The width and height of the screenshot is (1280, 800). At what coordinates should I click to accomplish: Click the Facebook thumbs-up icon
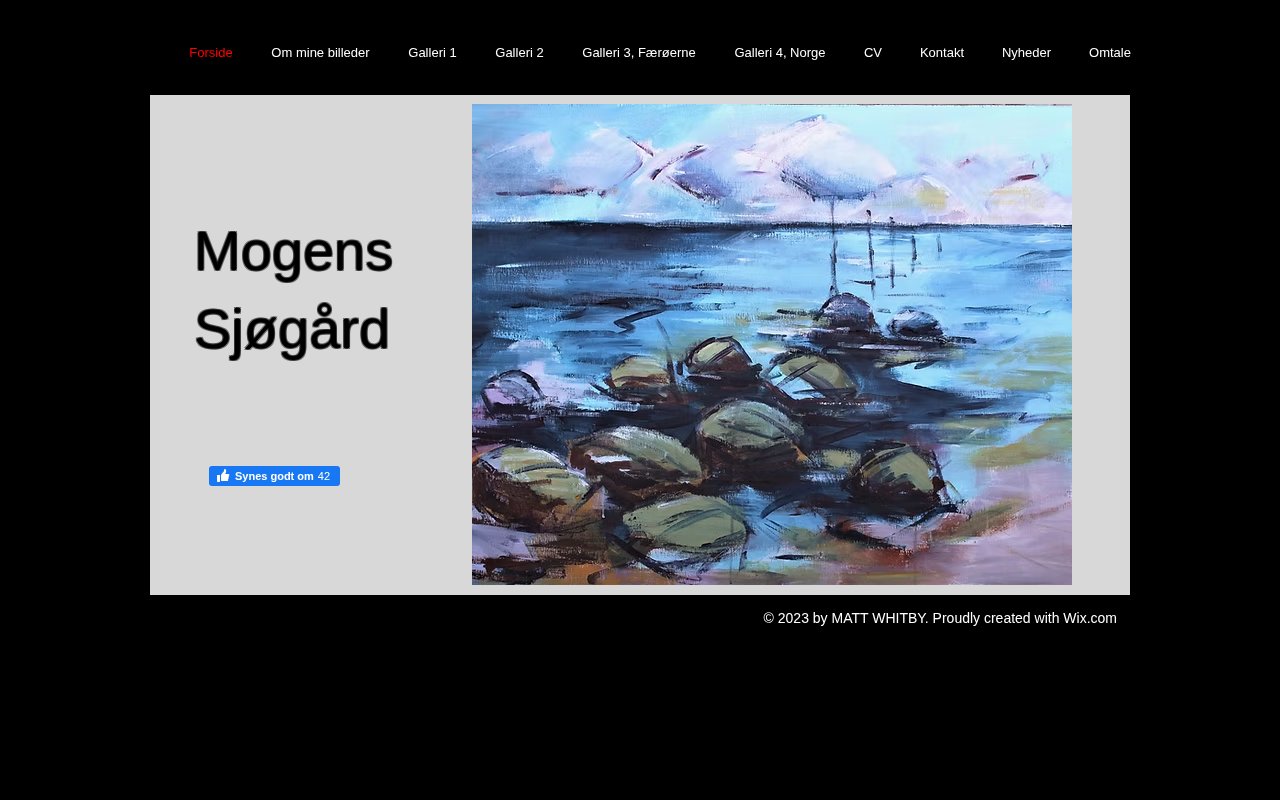click(x=223, y=476)
